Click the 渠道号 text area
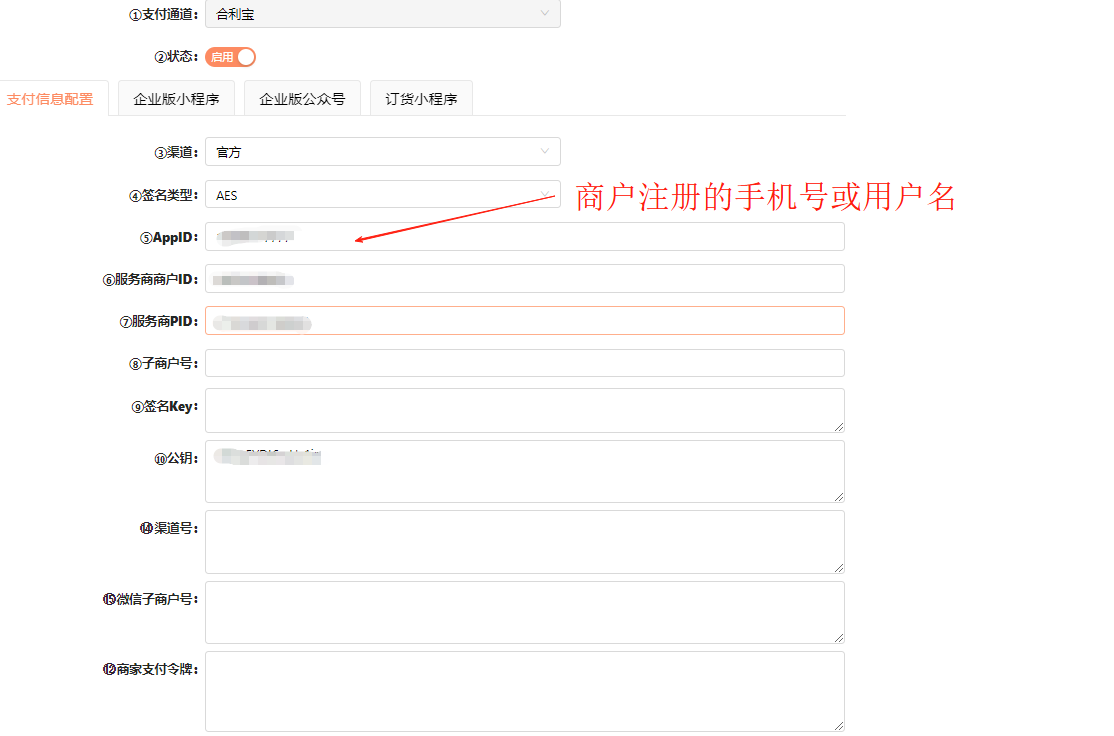Screen dimensions: 1114x736 click(524, 542)
